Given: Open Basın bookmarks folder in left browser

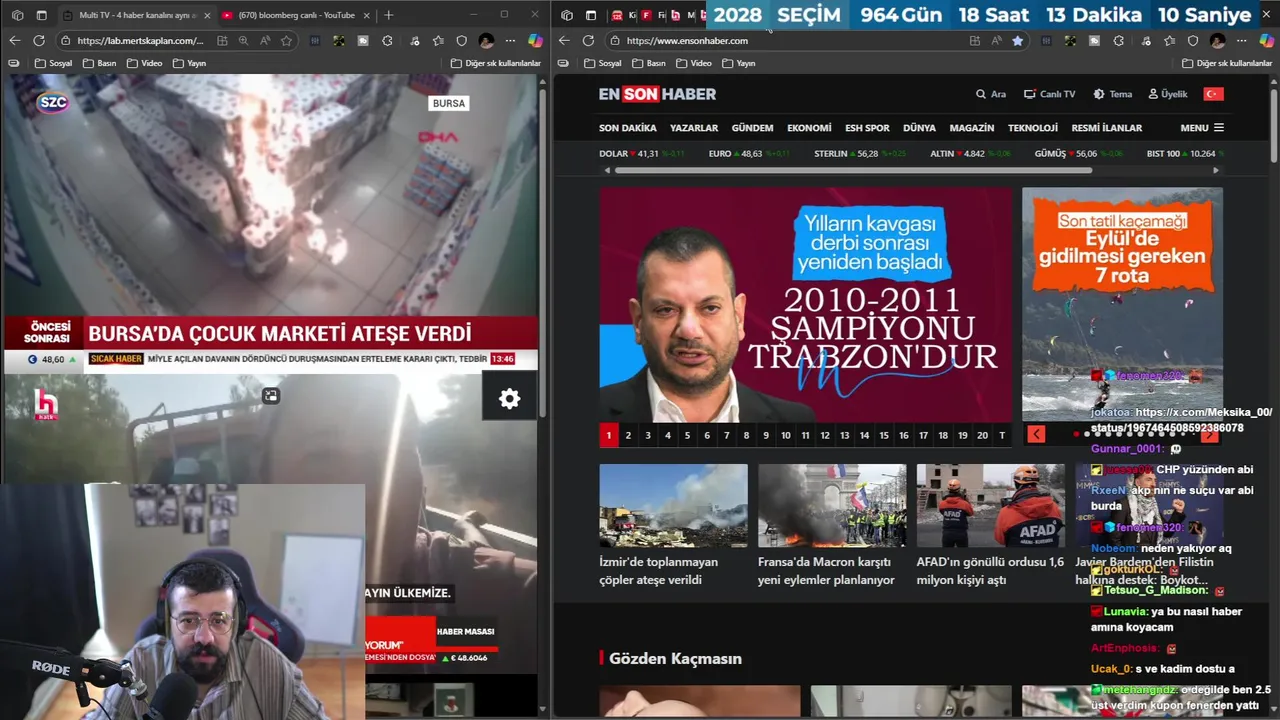Looking at the screenshot, I should (100, 63).
